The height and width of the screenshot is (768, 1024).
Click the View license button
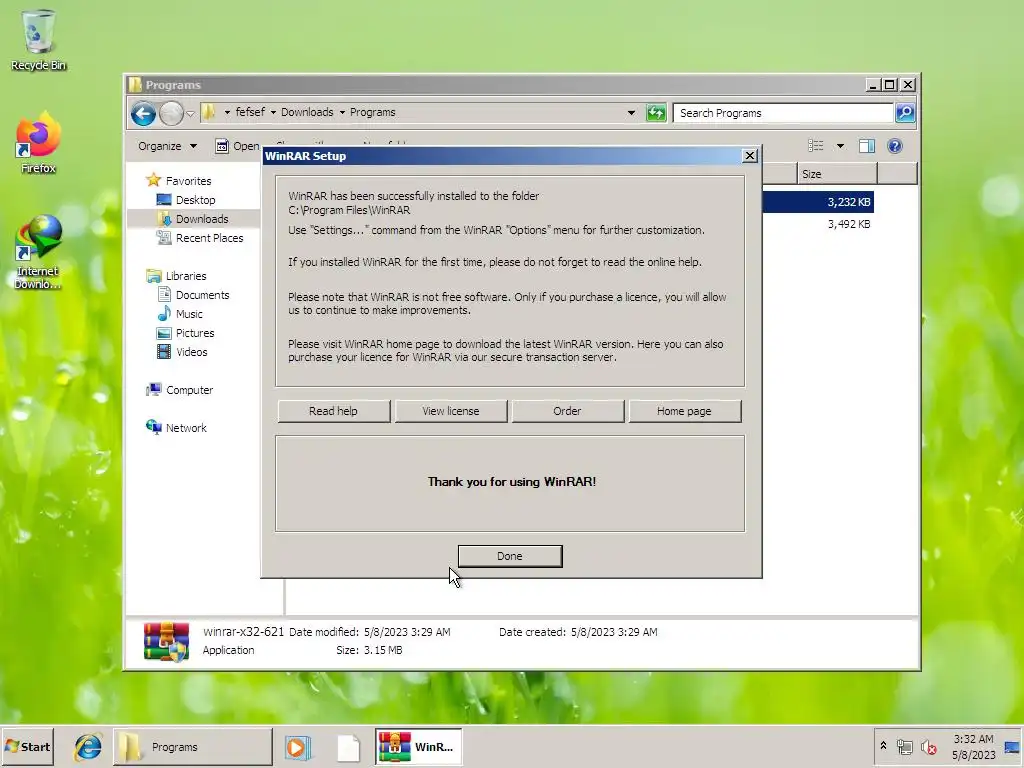pyautogui.click(x=451, y=411)
